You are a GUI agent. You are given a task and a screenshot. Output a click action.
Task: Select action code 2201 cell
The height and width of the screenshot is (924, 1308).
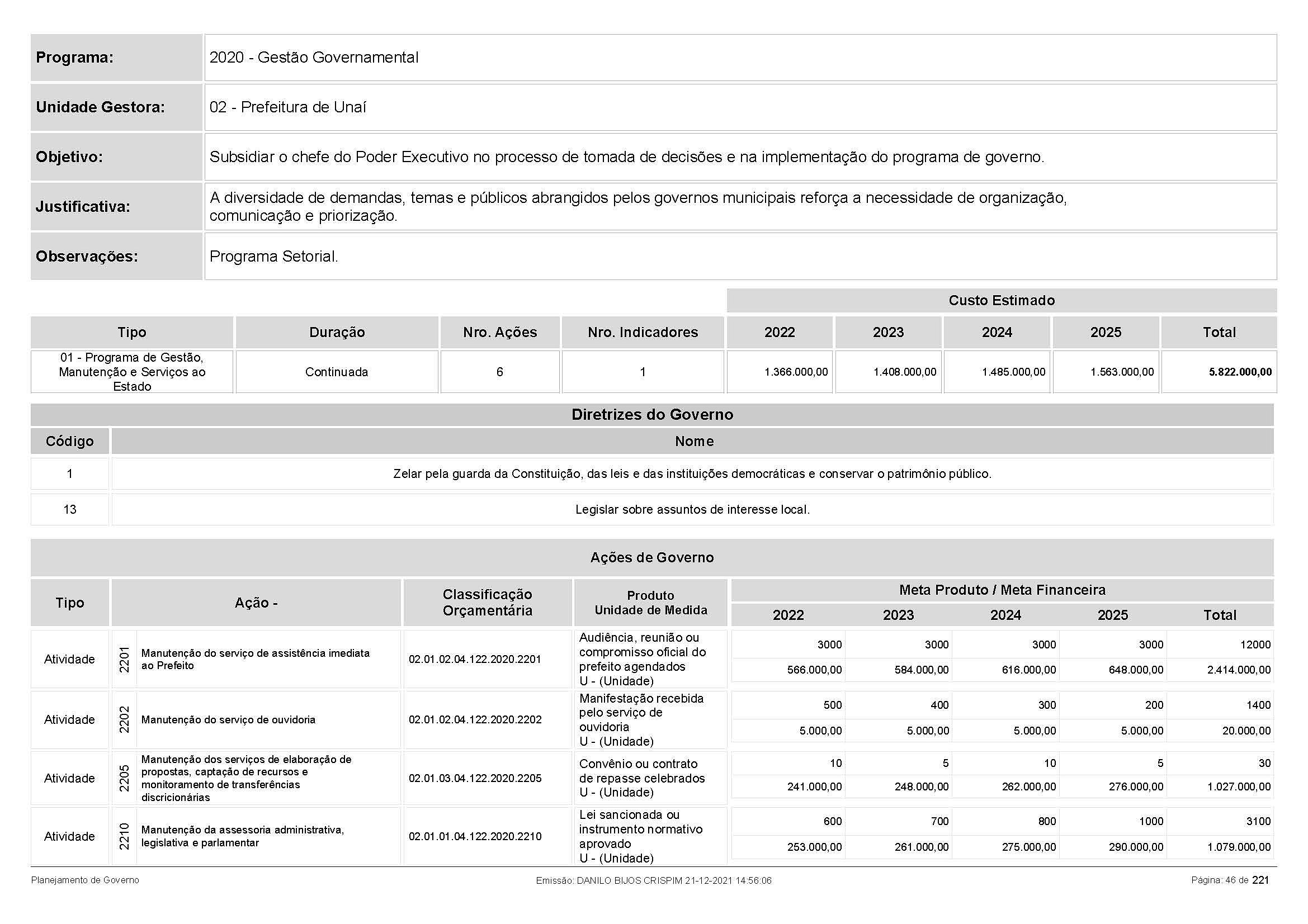click(x=124, y=659)
